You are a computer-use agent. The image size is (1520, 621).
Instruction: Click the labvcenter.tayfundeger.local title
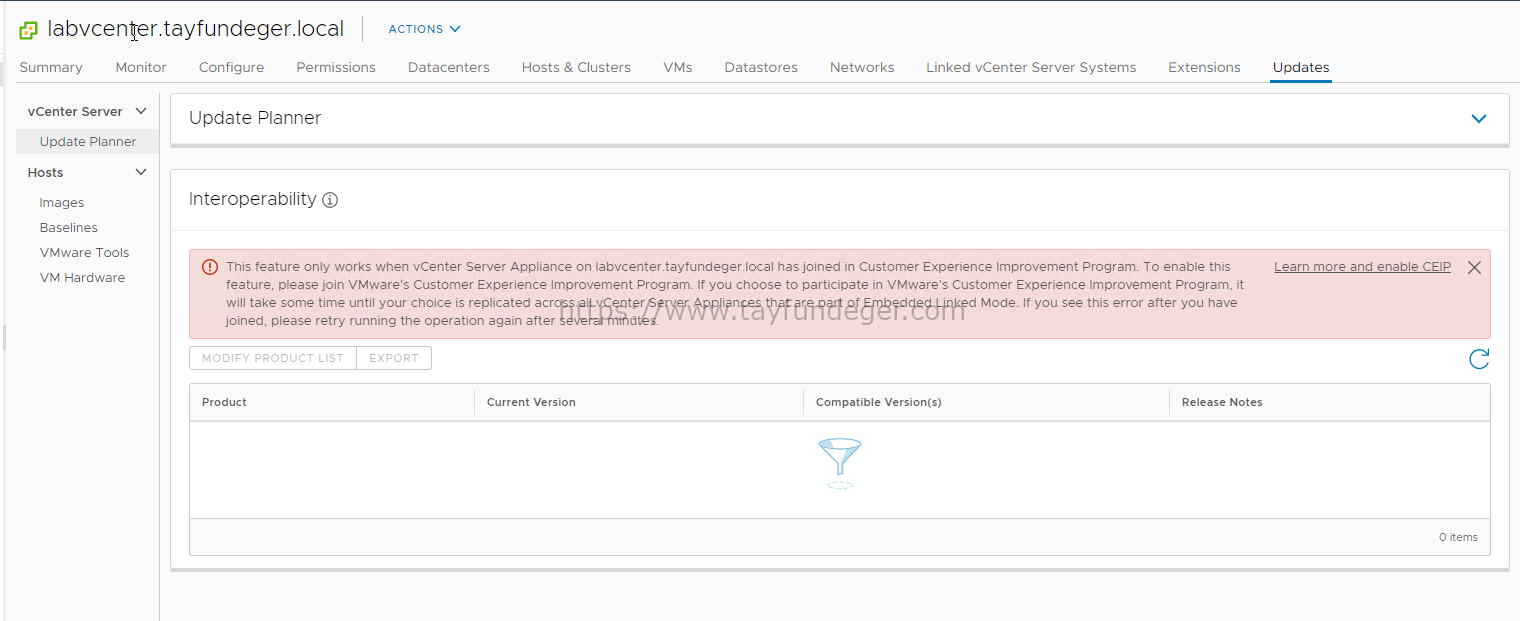[196, 29]
